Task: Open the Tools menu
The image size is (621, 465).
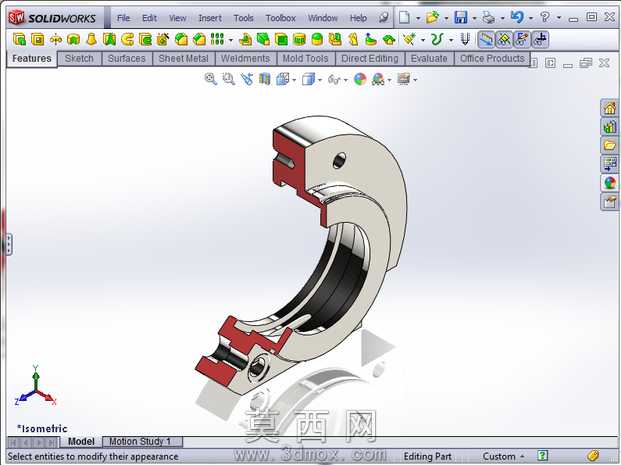Action: pyautogui.click(x=243, y=18)
